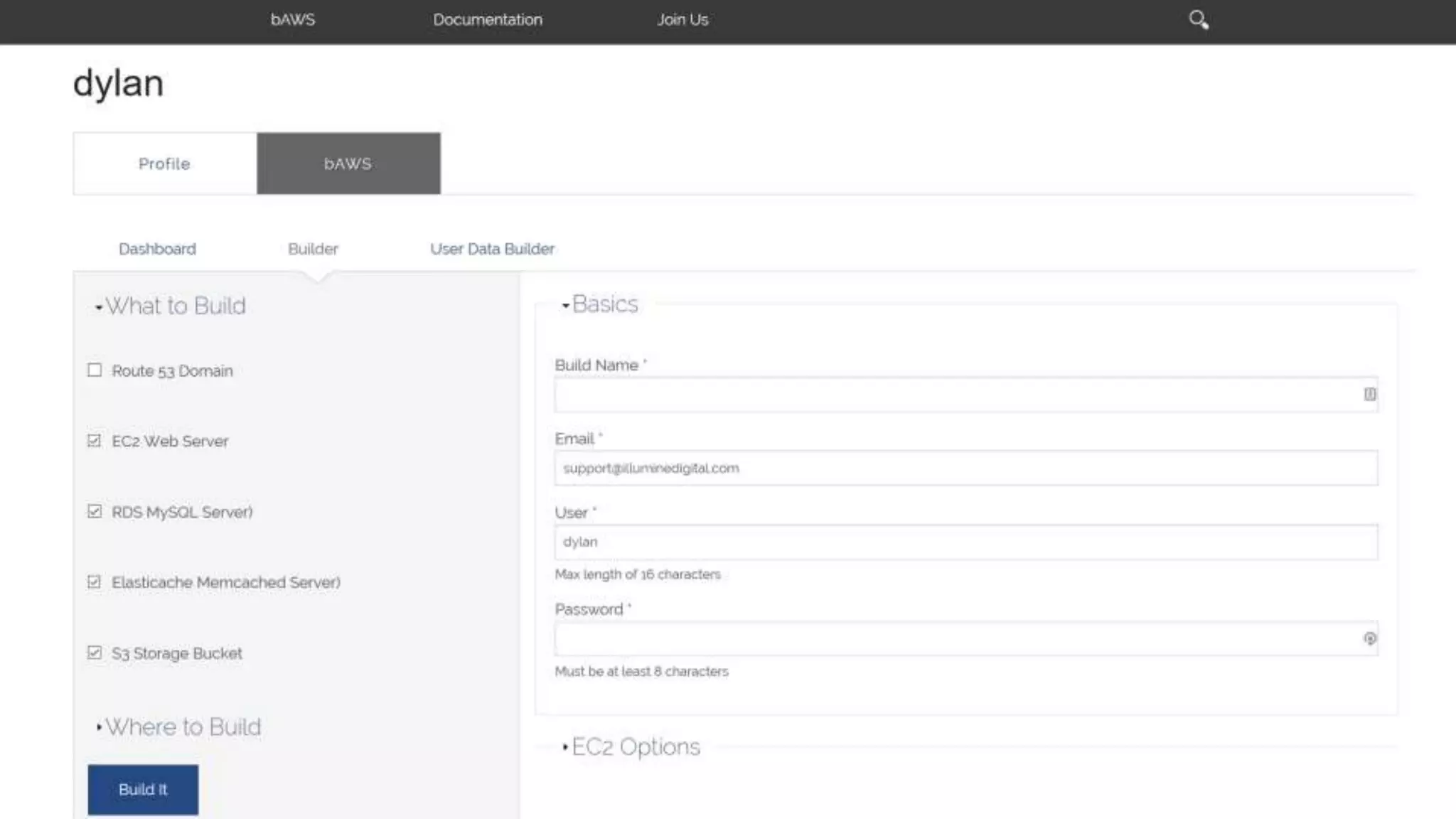The width and height of the screenshot is (1456, 819).
Task: Open the Dashboard sub-tab
Action: pos(157,250)
